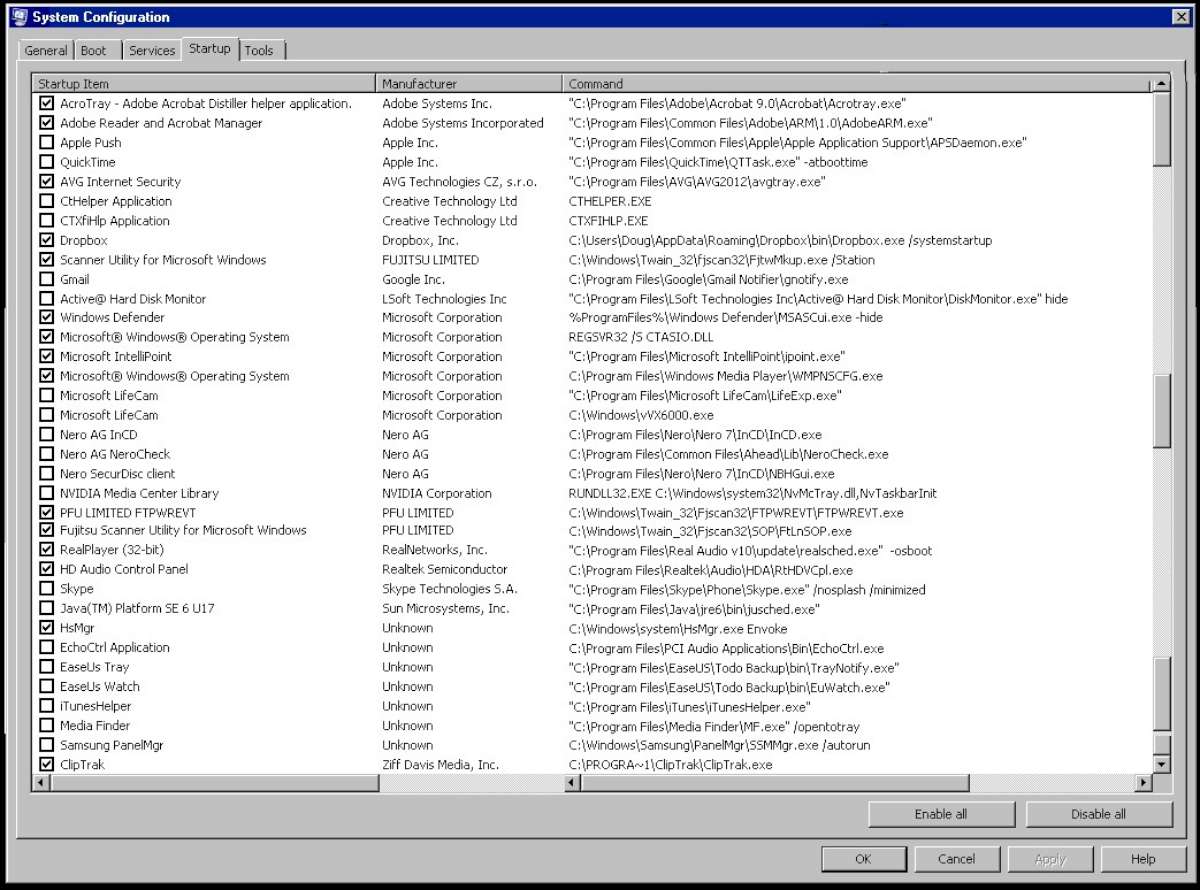Click the Cancel button
Viewport: 1200px width, 890px height.
pos(956,859)
